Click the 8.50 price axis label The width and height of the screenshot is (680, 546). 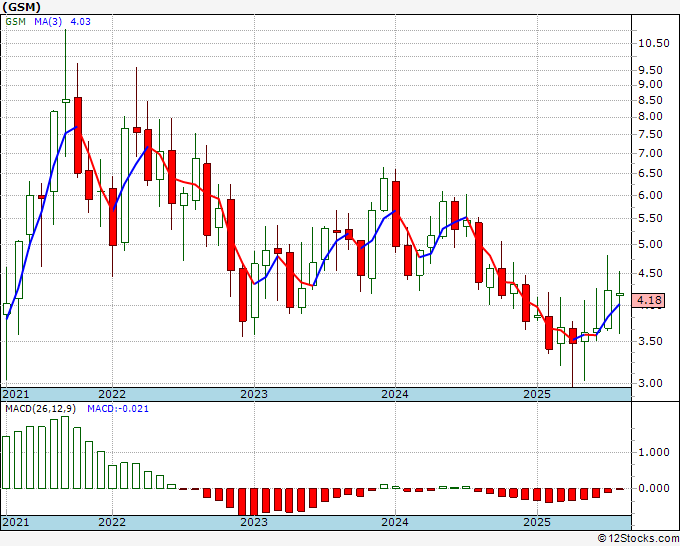[x=650, y=100]
